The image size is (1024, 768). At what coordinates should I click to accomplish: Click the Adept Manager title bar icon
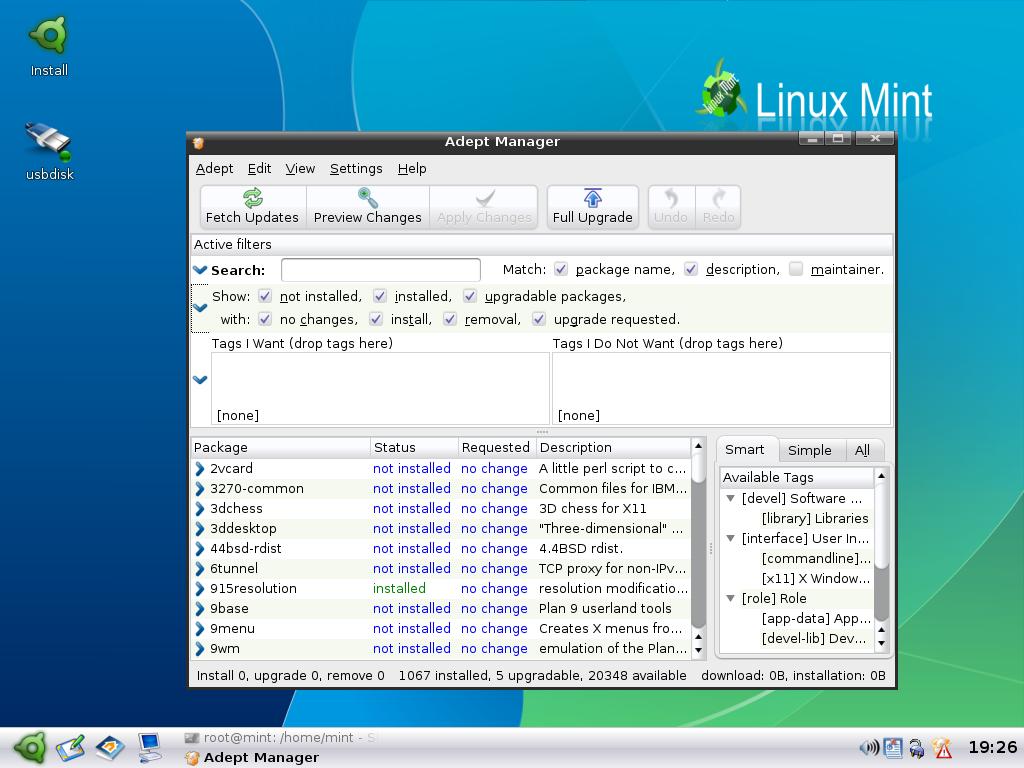pos(199,142)
